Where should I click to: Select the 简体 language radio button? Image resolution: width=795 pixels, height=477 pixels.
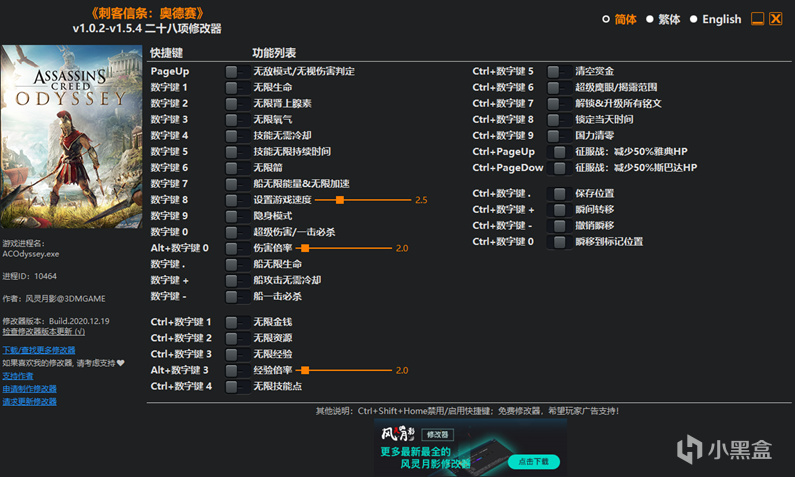pyautogui.click(x=605, y=19)
